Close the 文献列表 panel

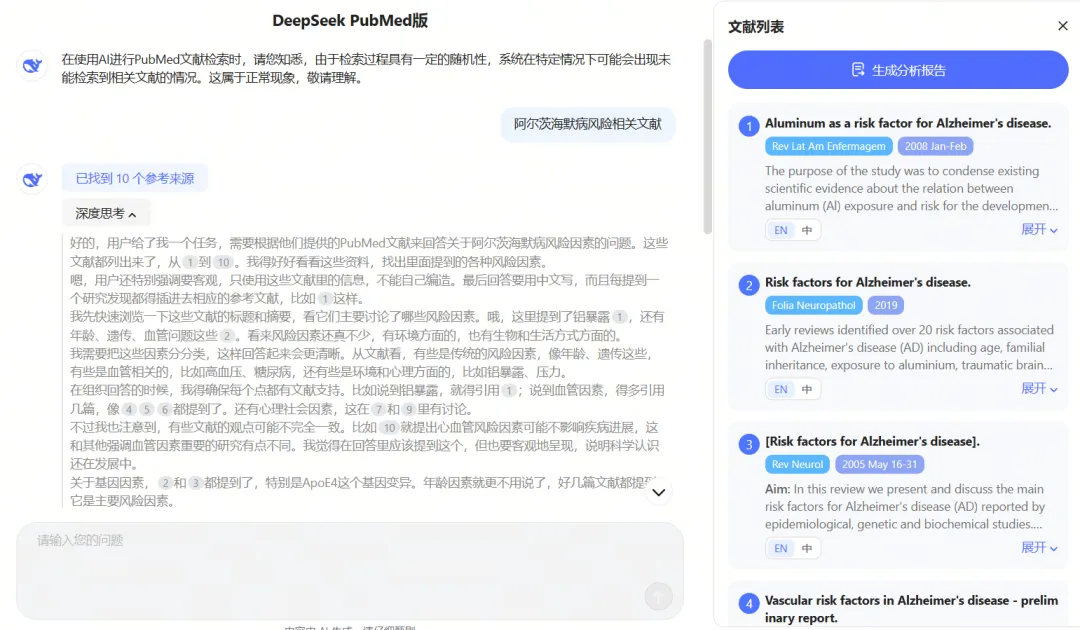pyautogui.click(x=1063, y=25)
